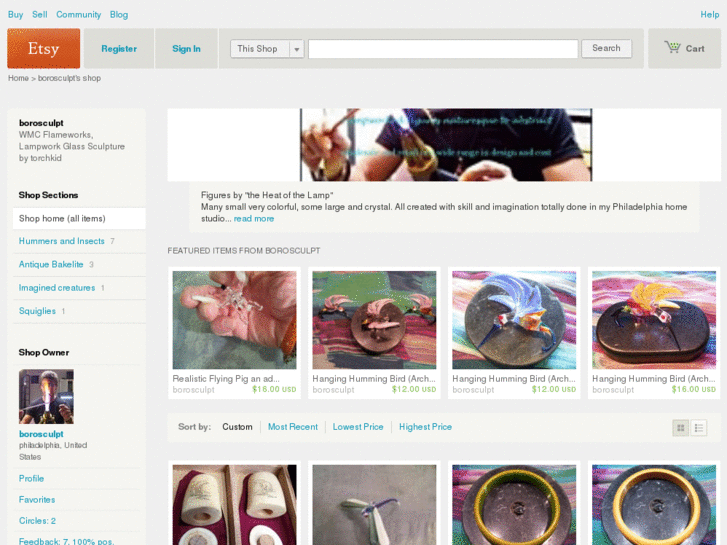Sort items by Lowest Price
The image size is (727, 545).
[358, 427]
